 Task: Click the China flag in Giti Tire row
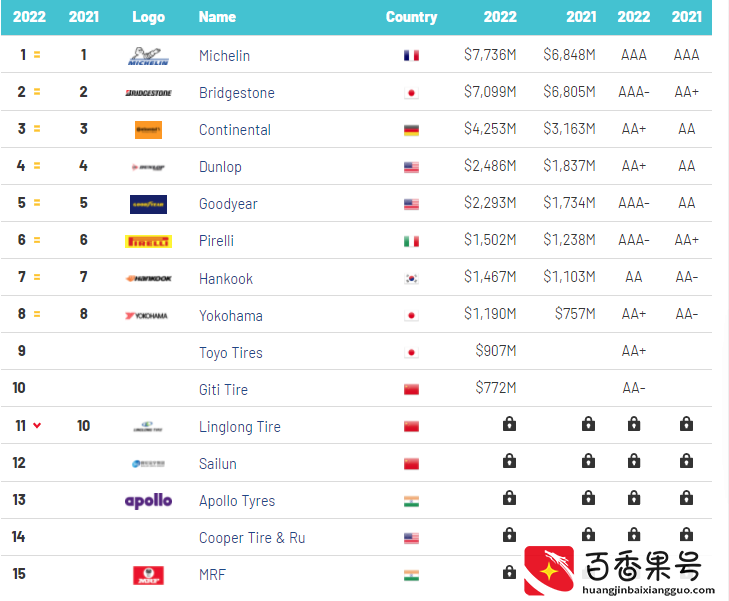pos(411,389)
